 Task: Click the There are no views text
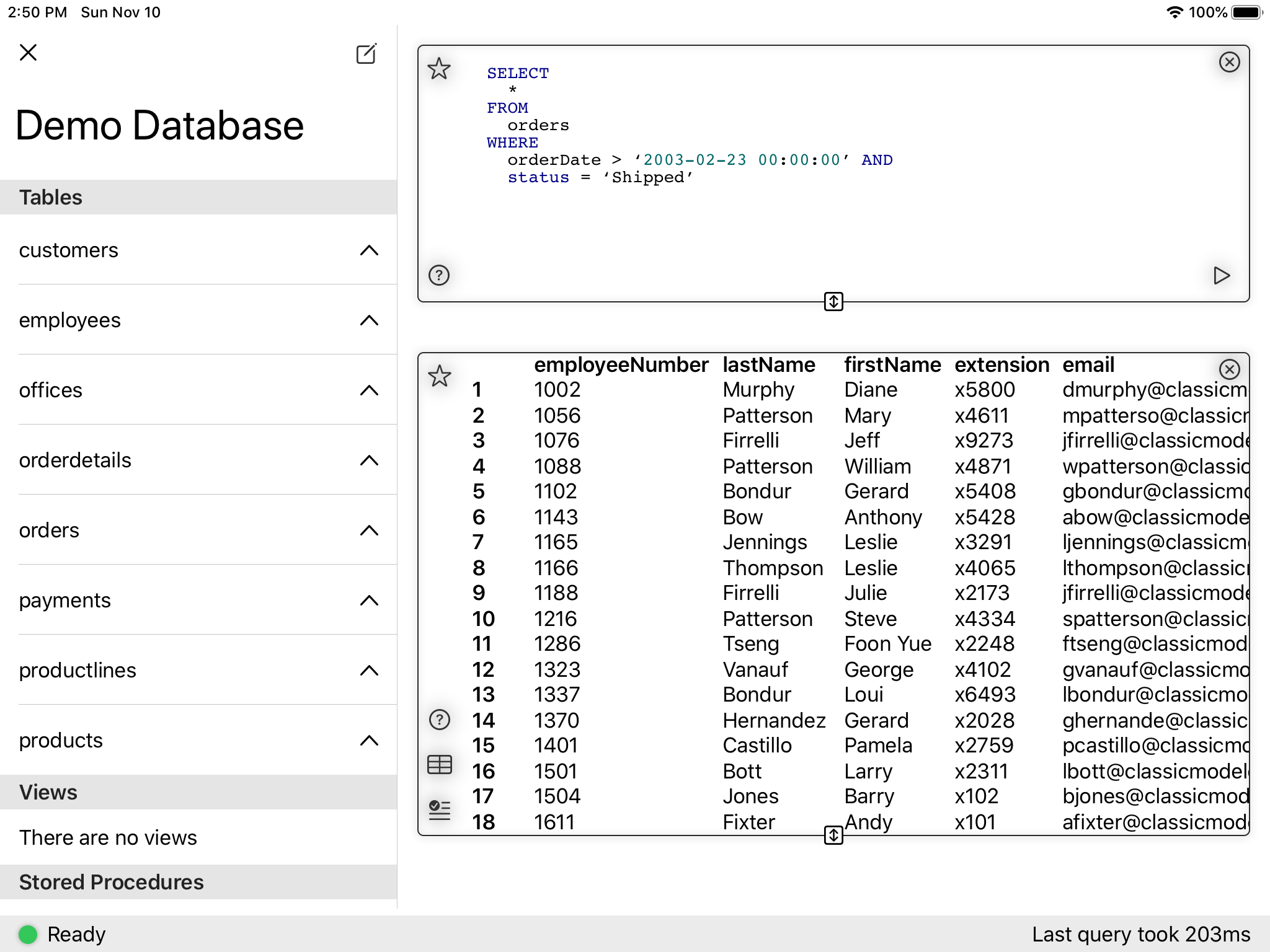(108, 838)
